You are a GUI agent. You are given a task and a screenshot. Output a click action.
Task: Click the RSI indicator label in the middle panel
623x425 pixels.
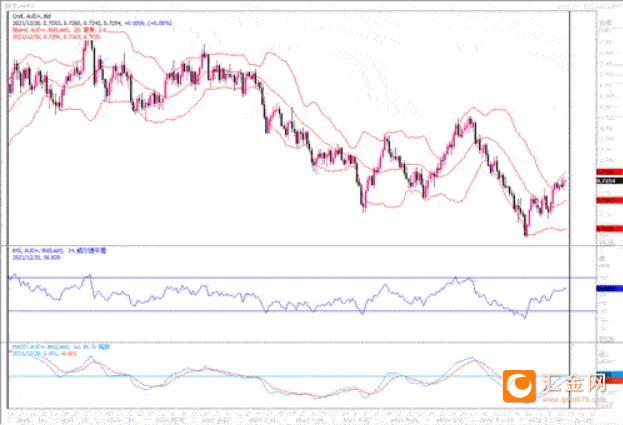(59, 251)
